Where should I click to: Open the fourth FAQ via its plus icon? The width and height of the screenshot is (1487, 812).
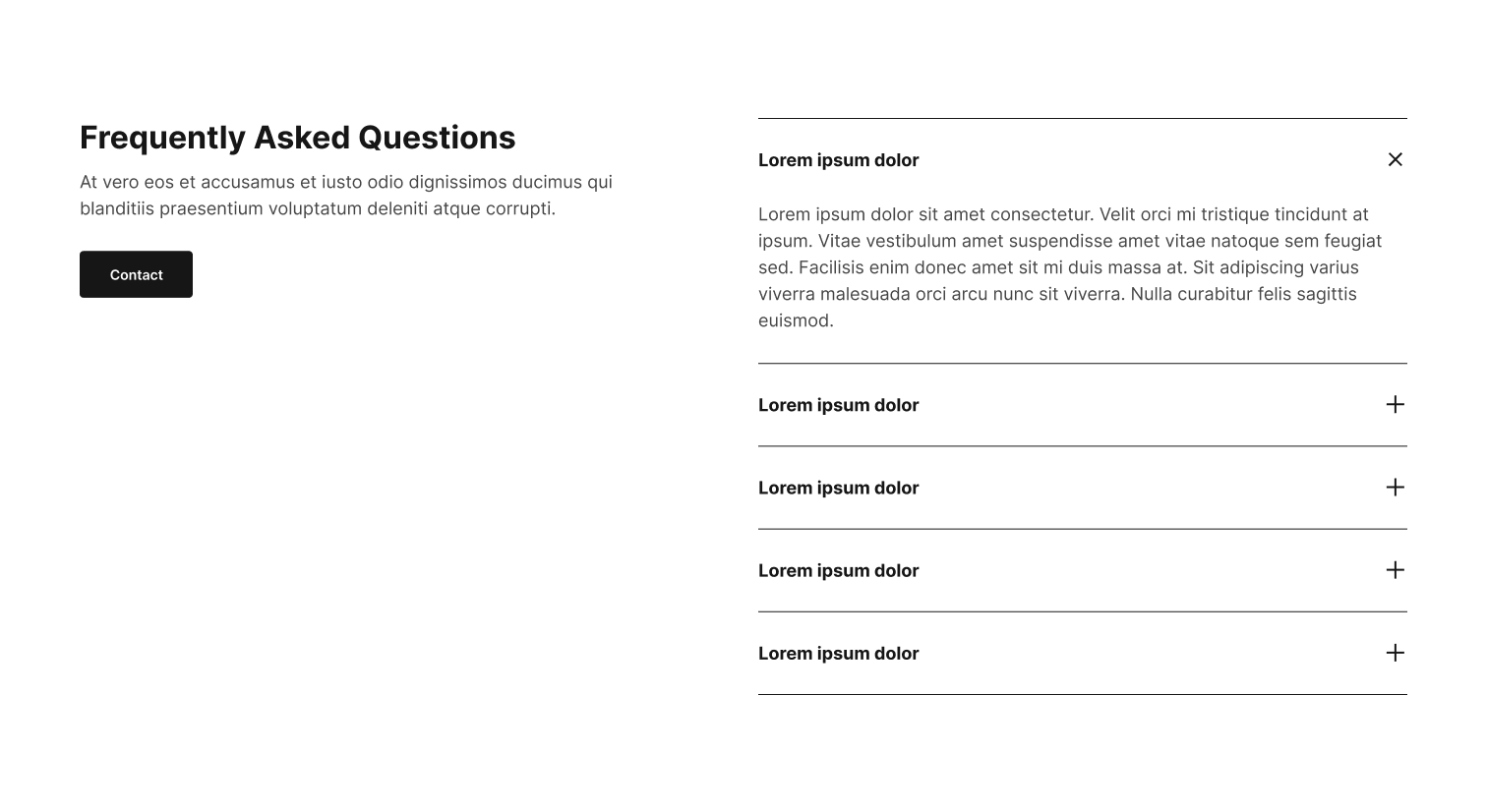[1395, 570]
